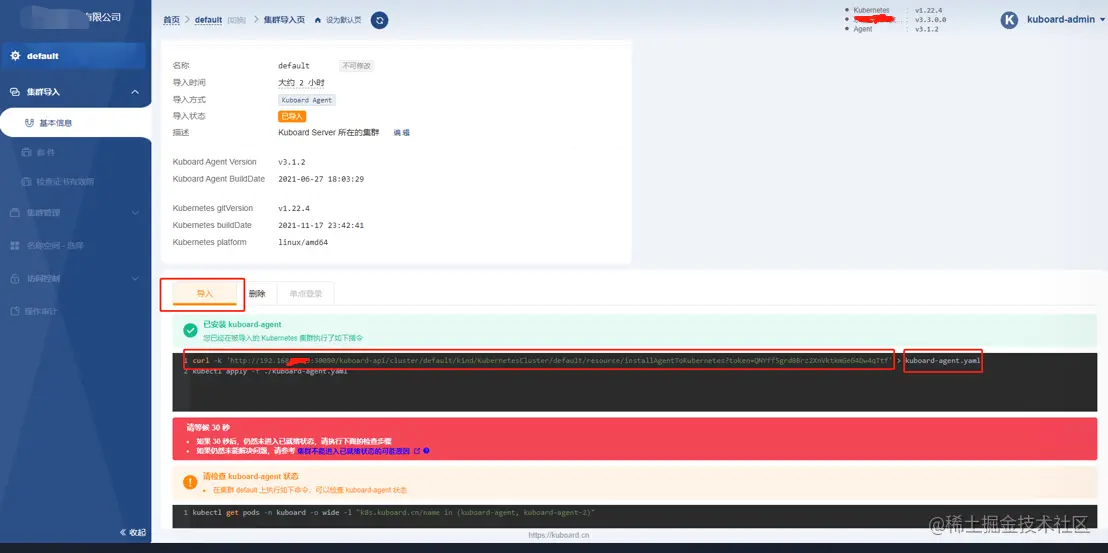Click the orange warning exclamation icon
Viewport: 1108px width, 553px height.
190,482
